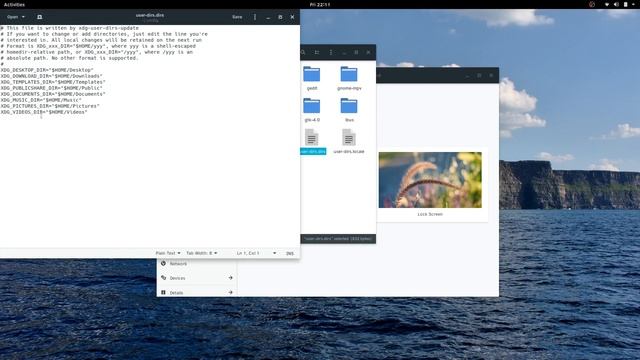Open the Plain Text language dropdown
This screenshot has width=640, height=360.
168,253
